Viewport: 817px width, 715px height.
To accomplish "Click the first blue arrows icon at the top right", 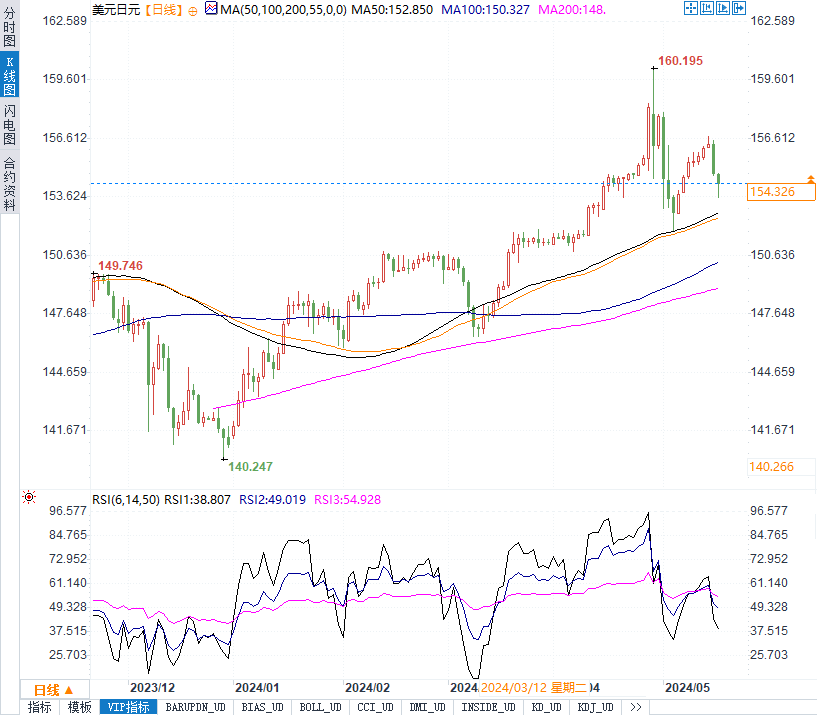I will point(691,8).
